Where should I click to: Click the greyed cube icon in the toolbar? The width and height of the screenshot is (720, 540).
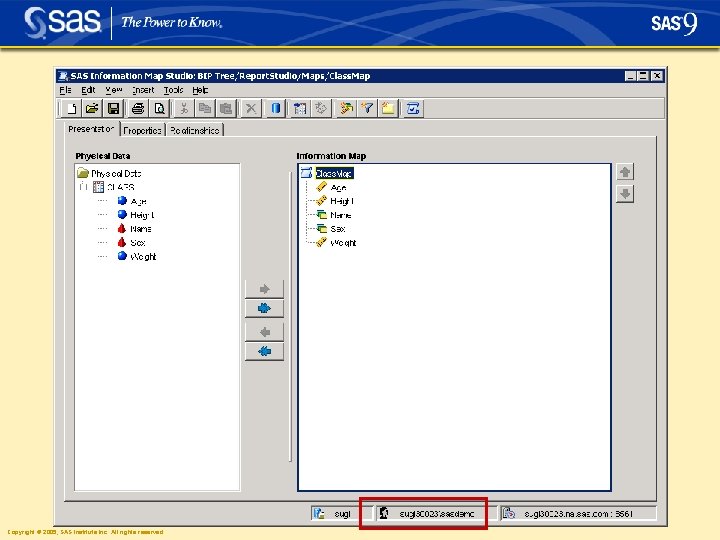point(321,109)
